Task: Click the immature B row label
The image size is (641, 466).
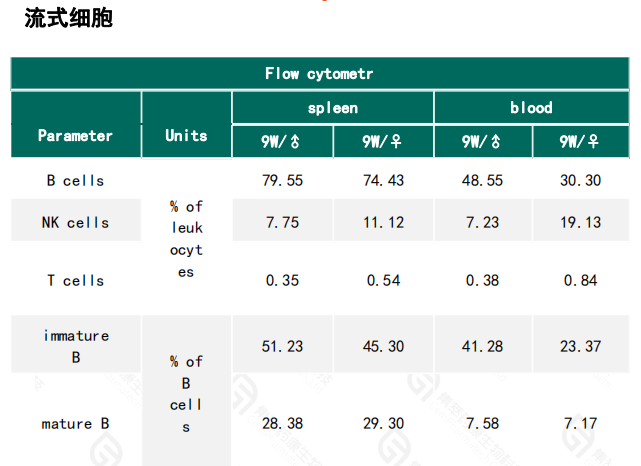Action: (76, 346)
